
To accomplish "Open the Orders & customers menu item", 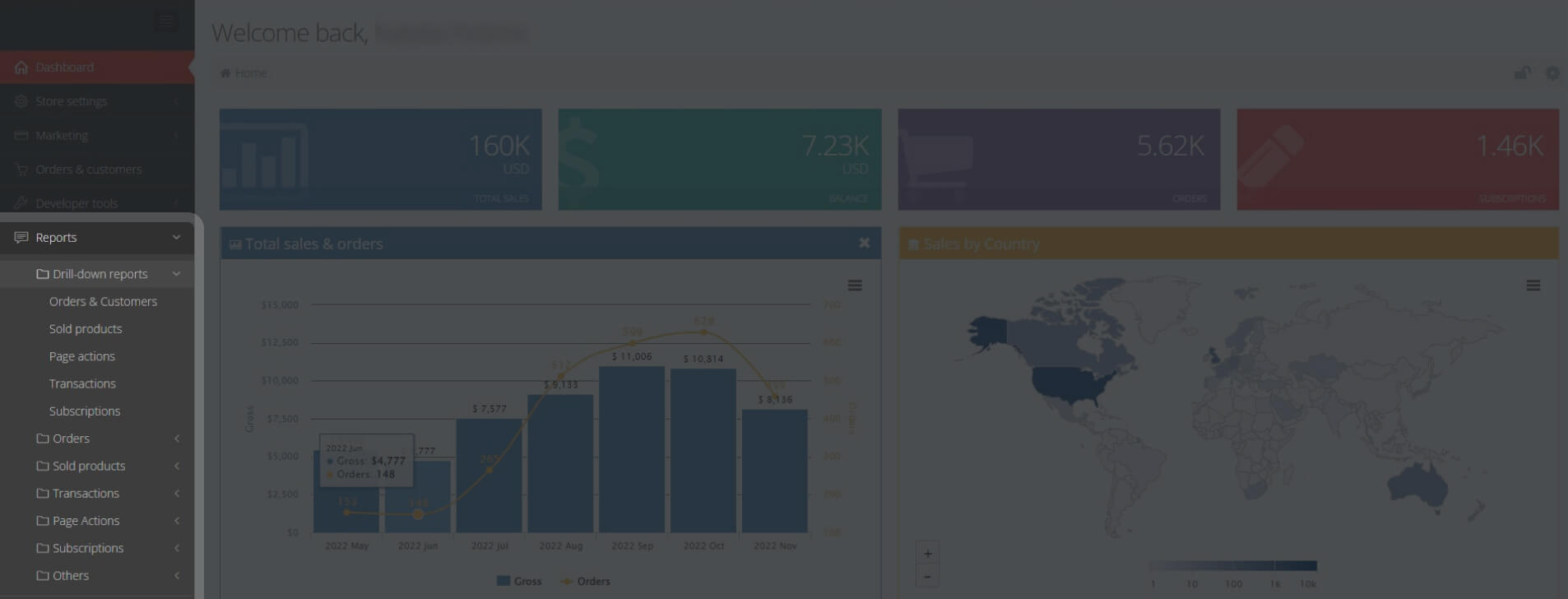I will click(97, 169).
